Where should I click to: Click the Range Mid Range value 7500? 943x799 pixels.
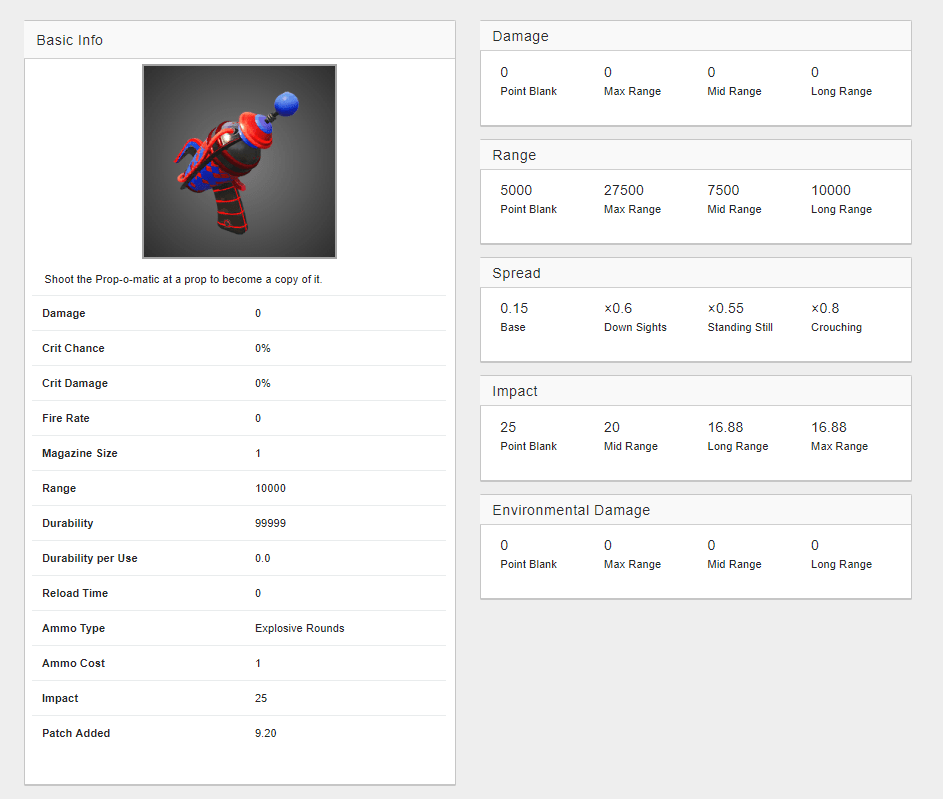pyautogui.click(x=723, y=190)
